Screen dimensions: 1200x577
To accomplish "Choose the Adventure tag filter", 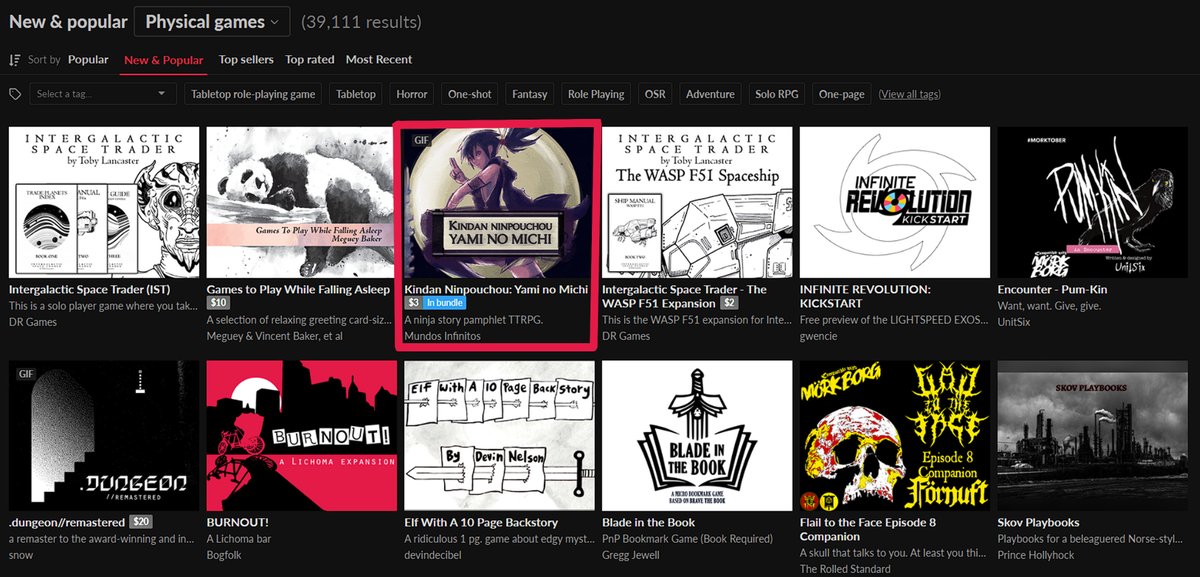I will (710, 94).
